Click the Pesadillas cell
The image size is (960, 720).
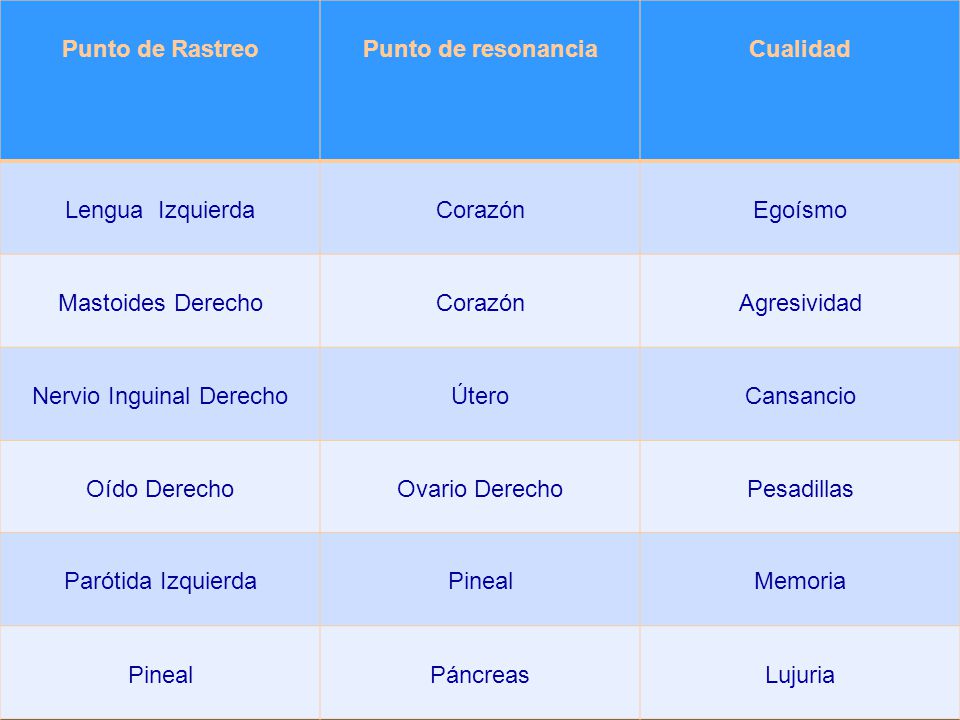[800, 489]
